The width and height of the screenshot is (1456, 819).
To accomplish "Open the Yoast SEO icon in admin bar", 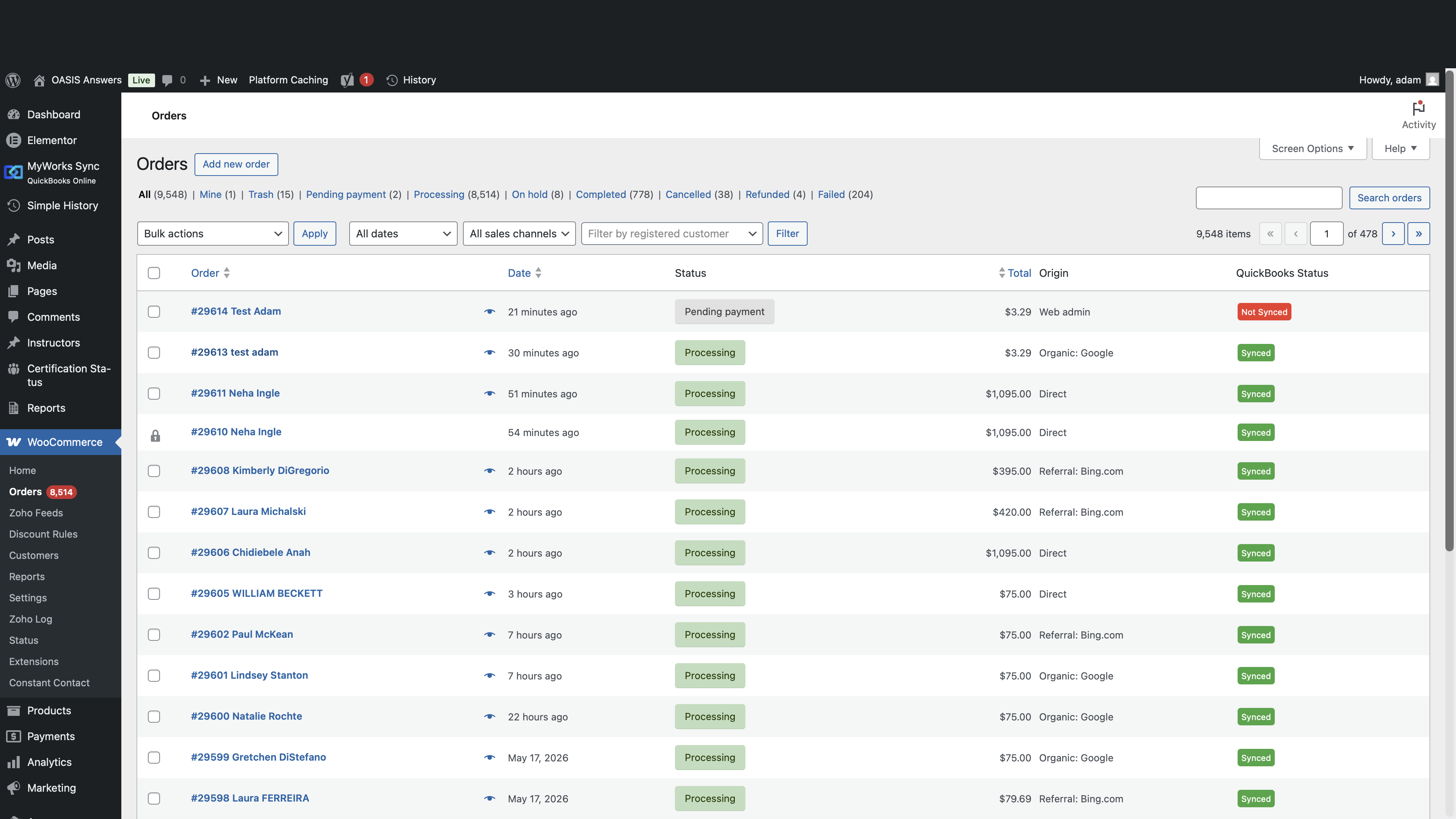I will tap(347, 80).
